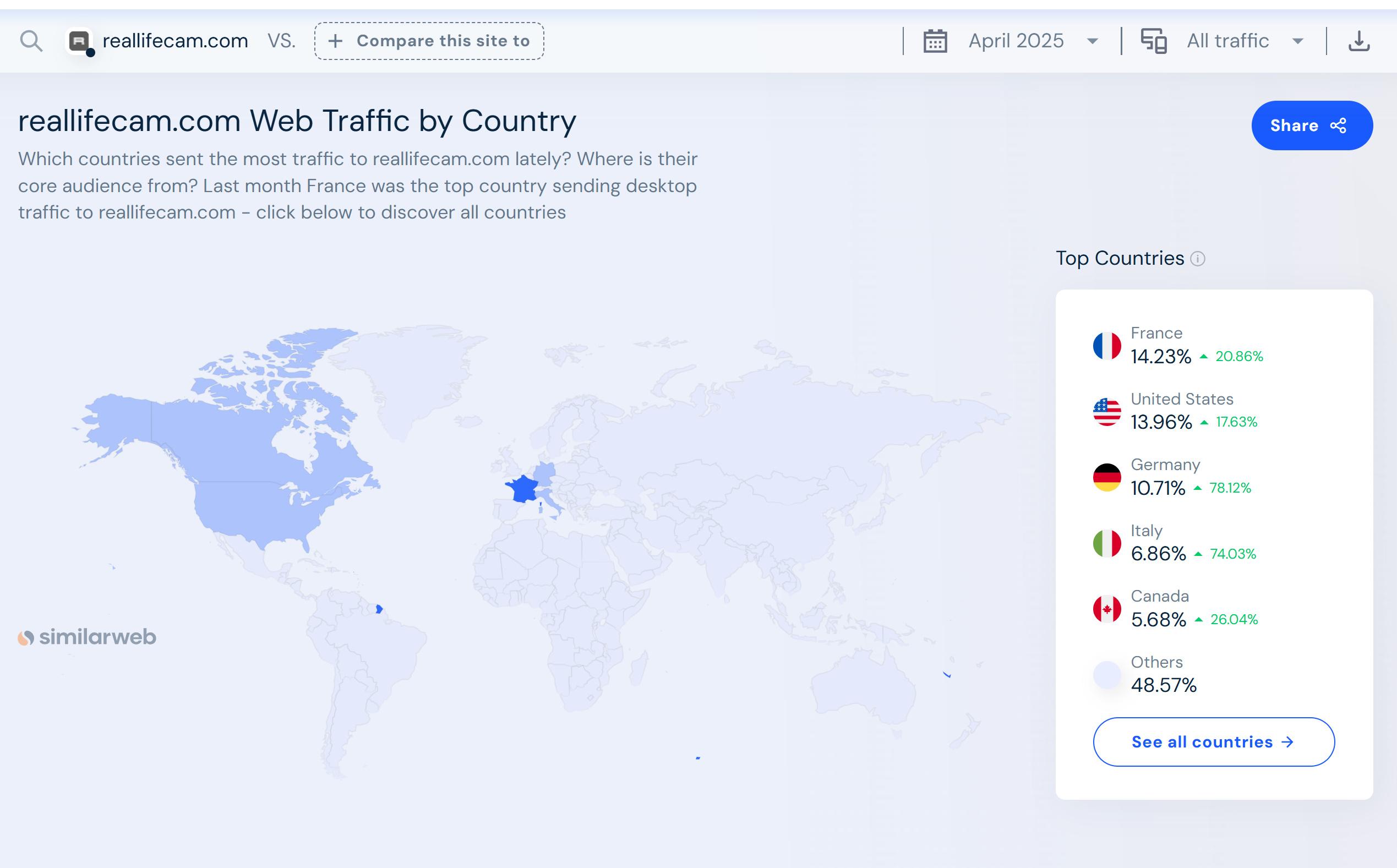Click the Germany flag icon
Viewport: 1397px width, 868px height.
(x=1106, y=478)
